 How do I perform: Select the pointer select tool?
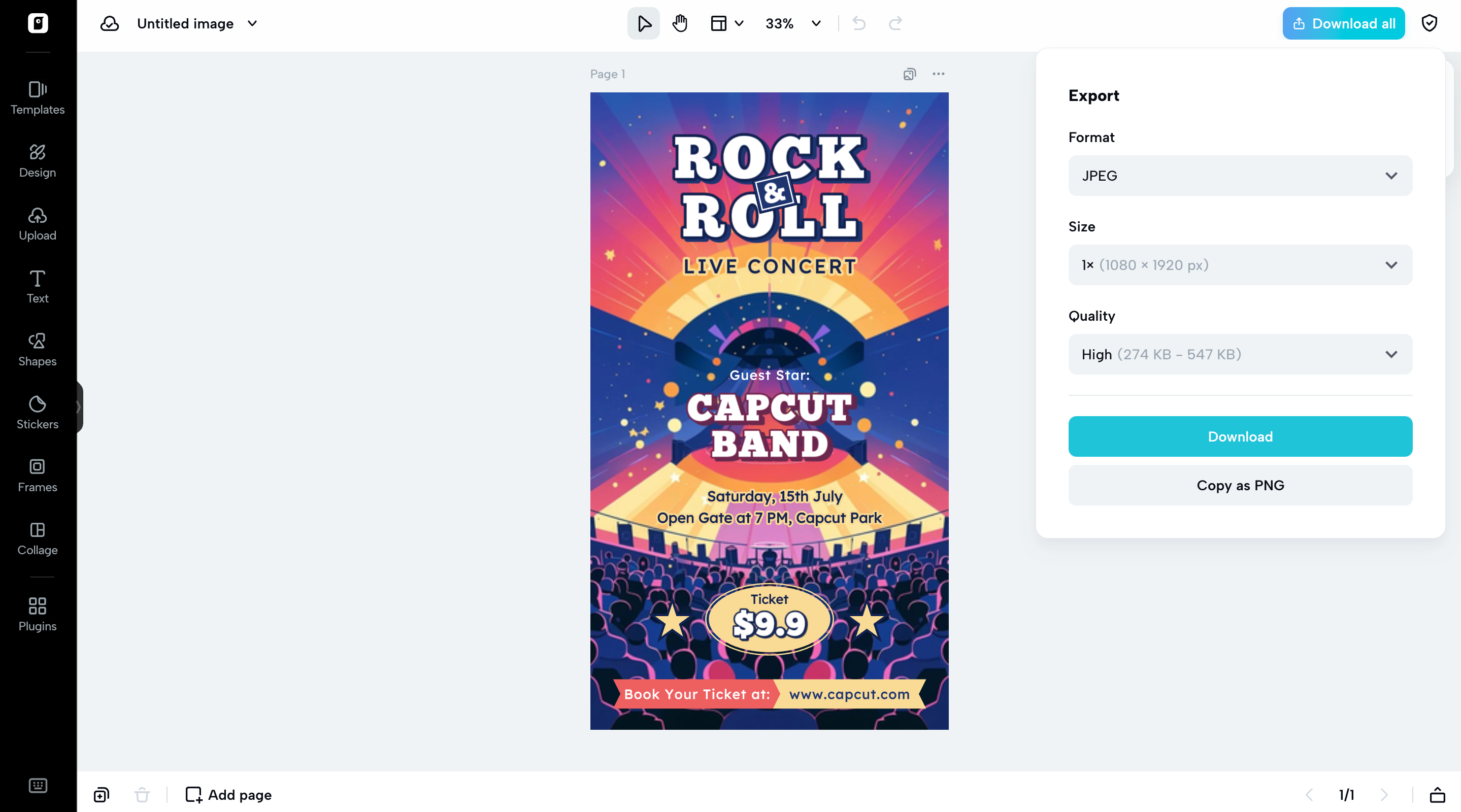pyautogui.click(x=644, y=23)
